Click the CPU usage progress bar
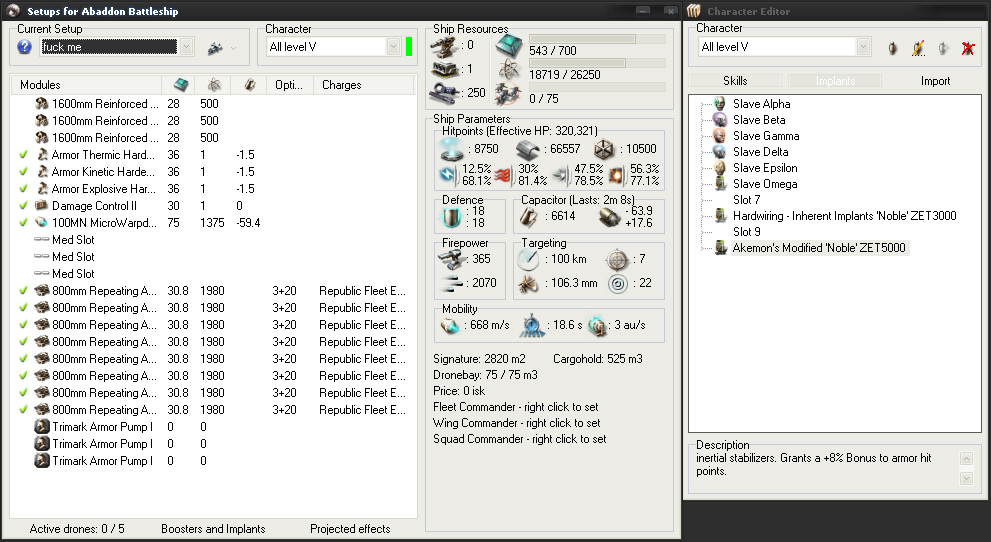This screenshot has width=991, height=542. point(597,39)
